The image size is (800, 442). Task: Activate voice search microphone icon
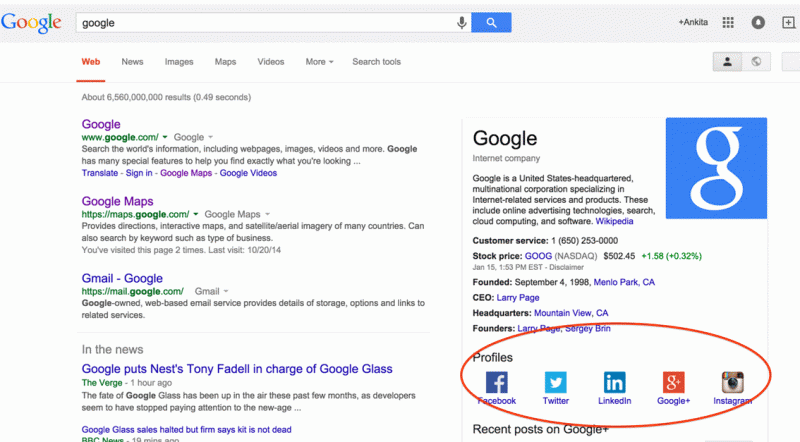461,23
